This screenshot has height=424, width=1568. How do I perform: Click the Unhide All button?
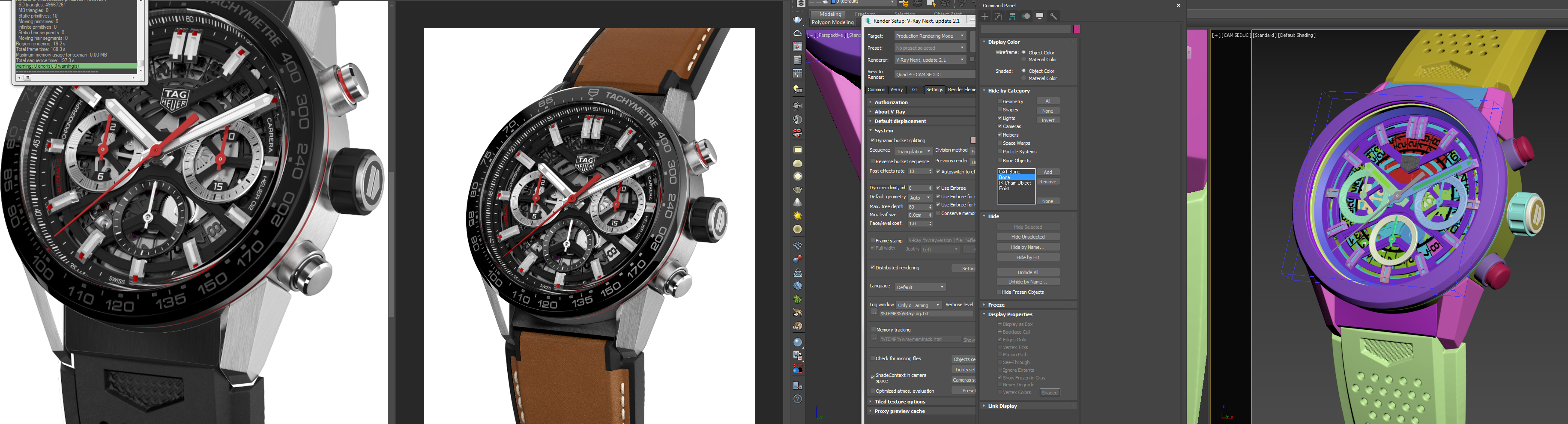(1027, 272)
